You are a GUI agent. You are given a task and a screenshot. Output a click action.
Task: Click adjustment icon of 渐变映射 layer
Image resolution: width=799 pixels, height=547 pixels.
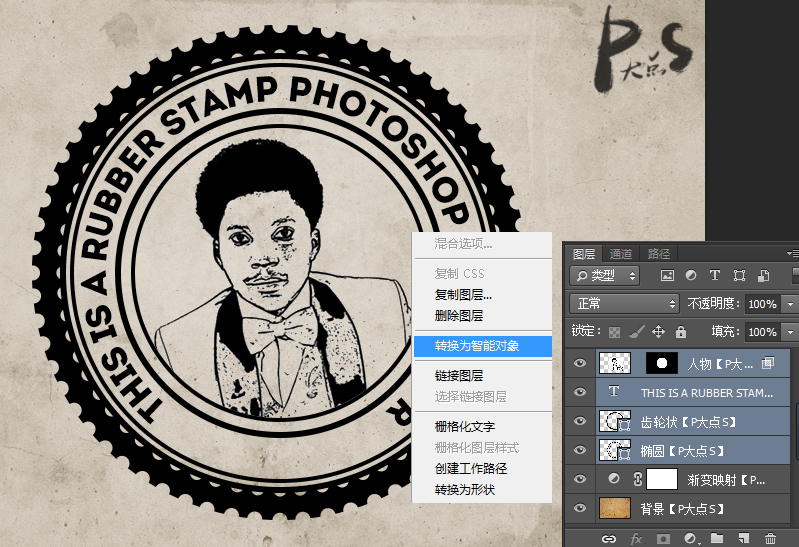(x=614, y=479)
